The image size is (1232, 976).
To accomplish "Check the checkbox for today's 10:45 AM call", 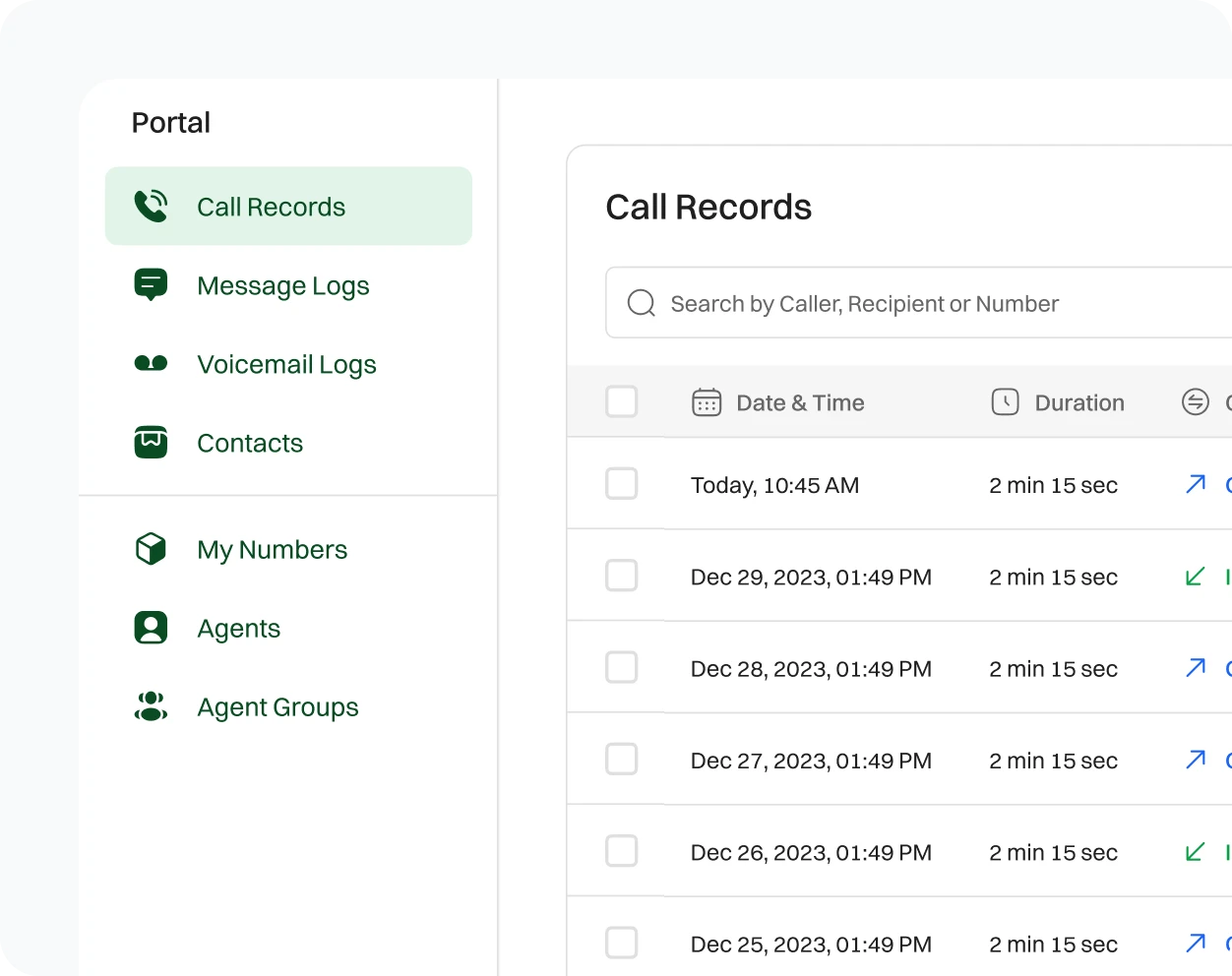I will (621, 483).
